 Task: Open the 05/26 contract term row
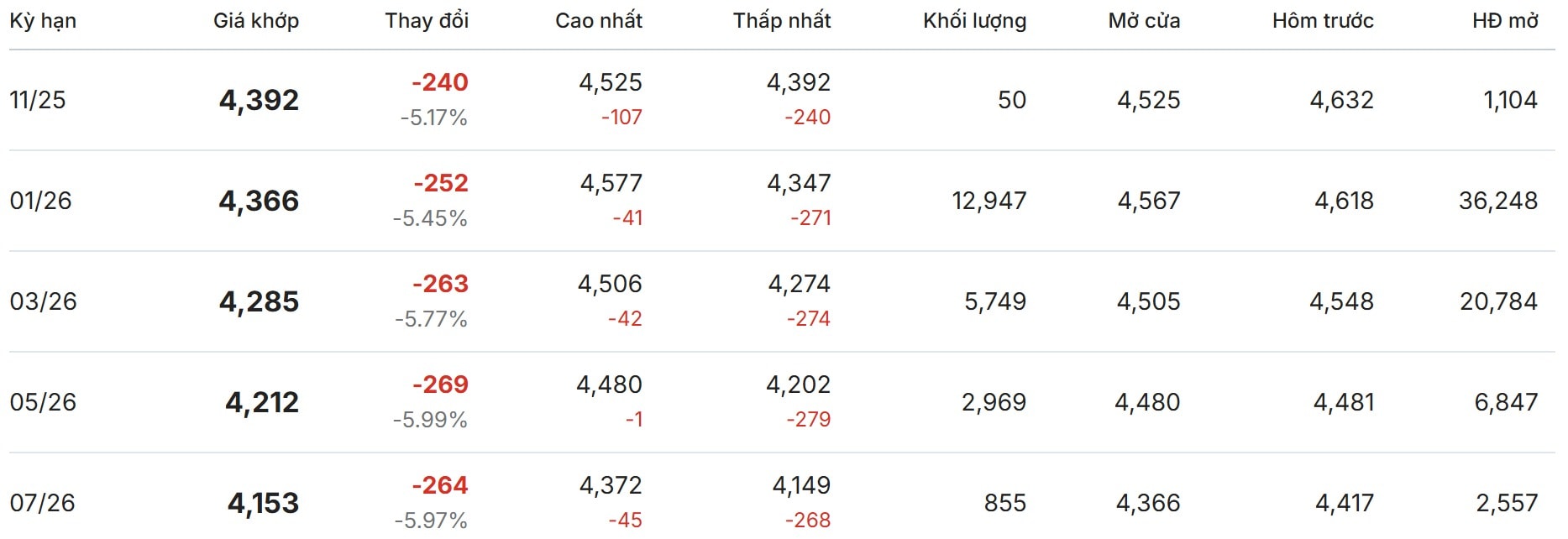(x=43, y=402)
